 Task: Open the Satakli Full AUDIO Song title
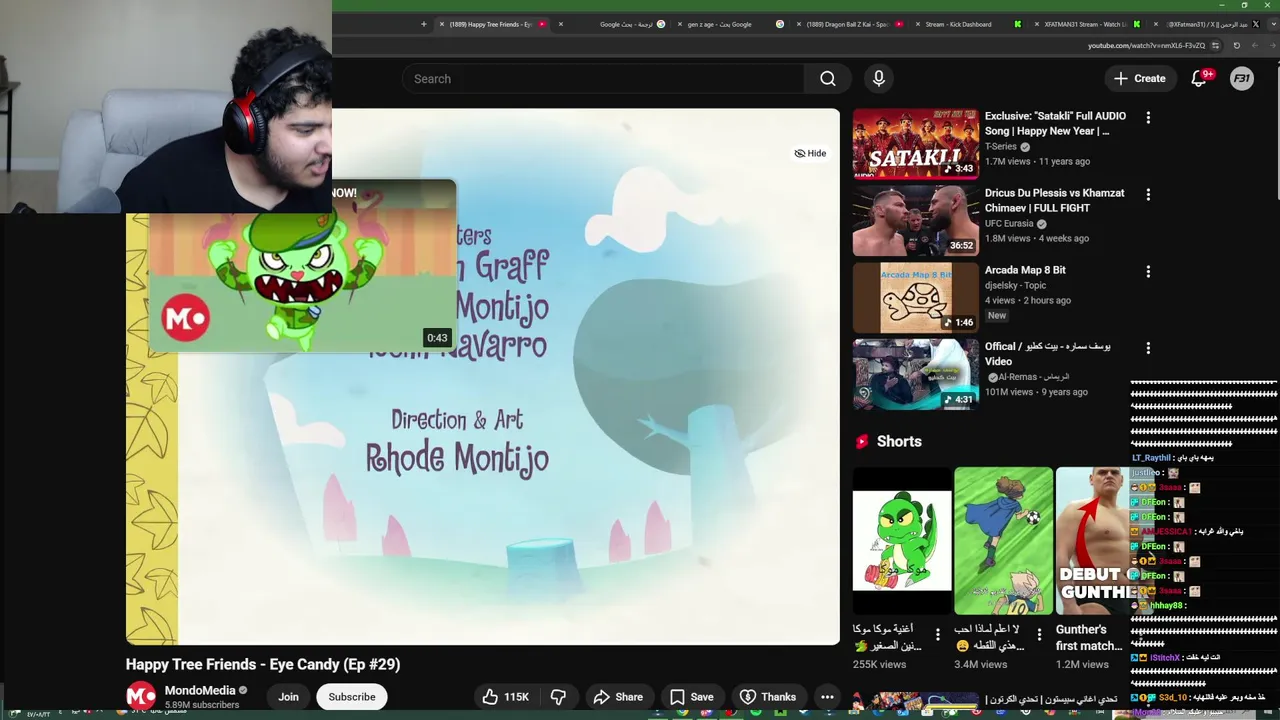pos(1055,124)
